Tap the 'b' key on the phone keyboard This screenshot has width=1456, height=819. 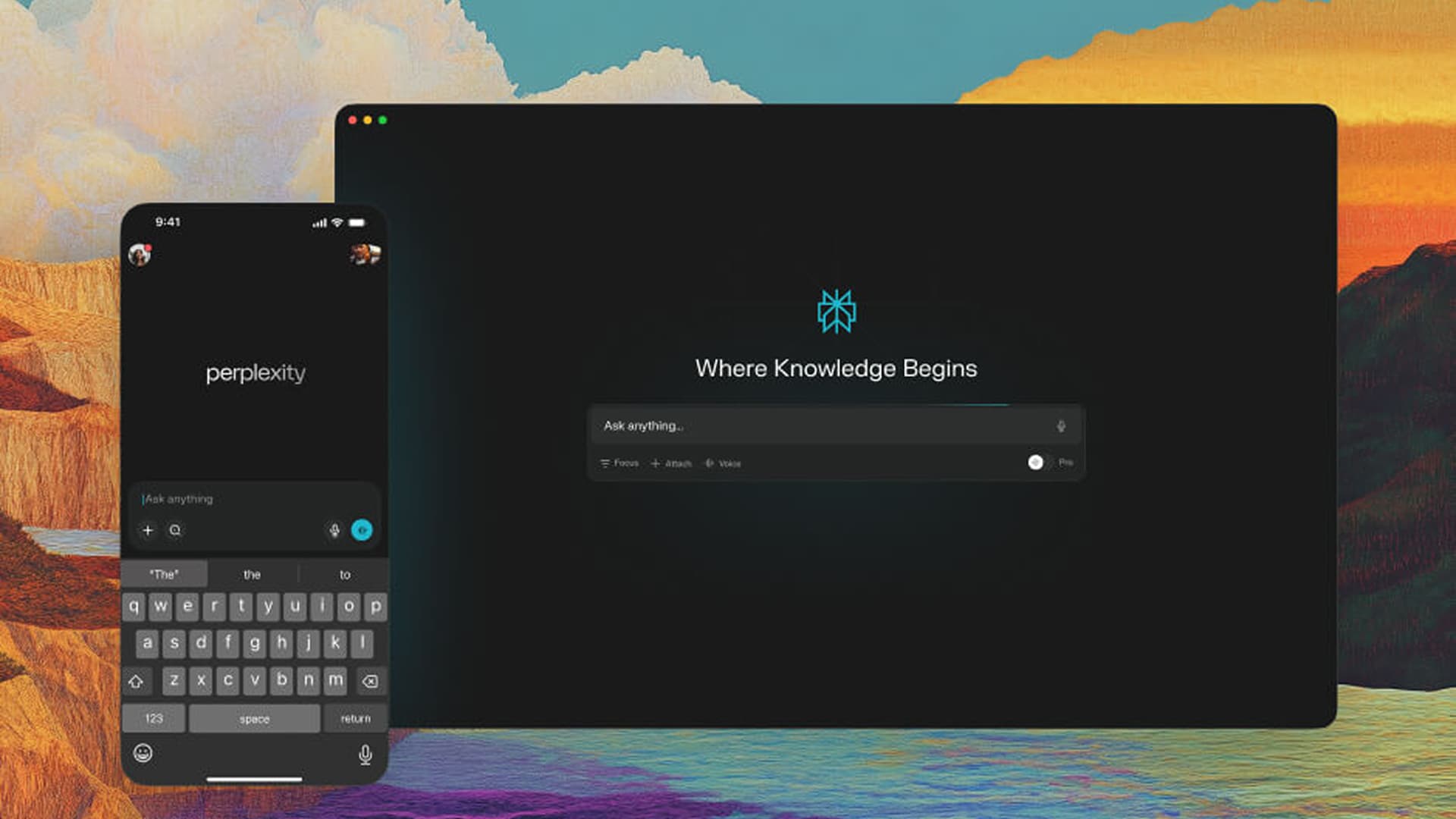tap(281, 681)
